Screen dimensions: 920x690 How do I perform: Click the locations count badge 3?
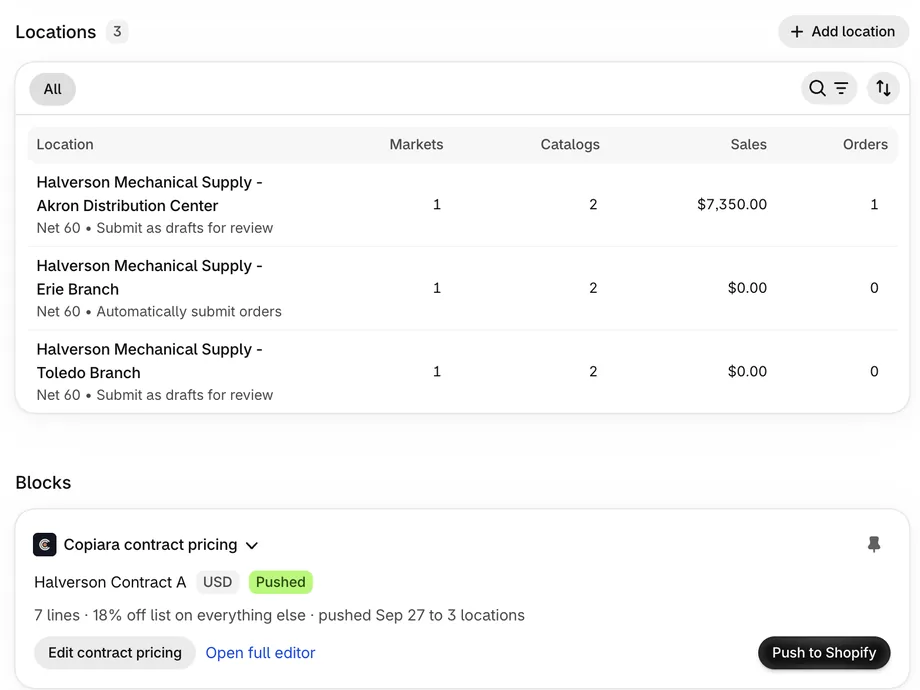(x=117, y=31)
